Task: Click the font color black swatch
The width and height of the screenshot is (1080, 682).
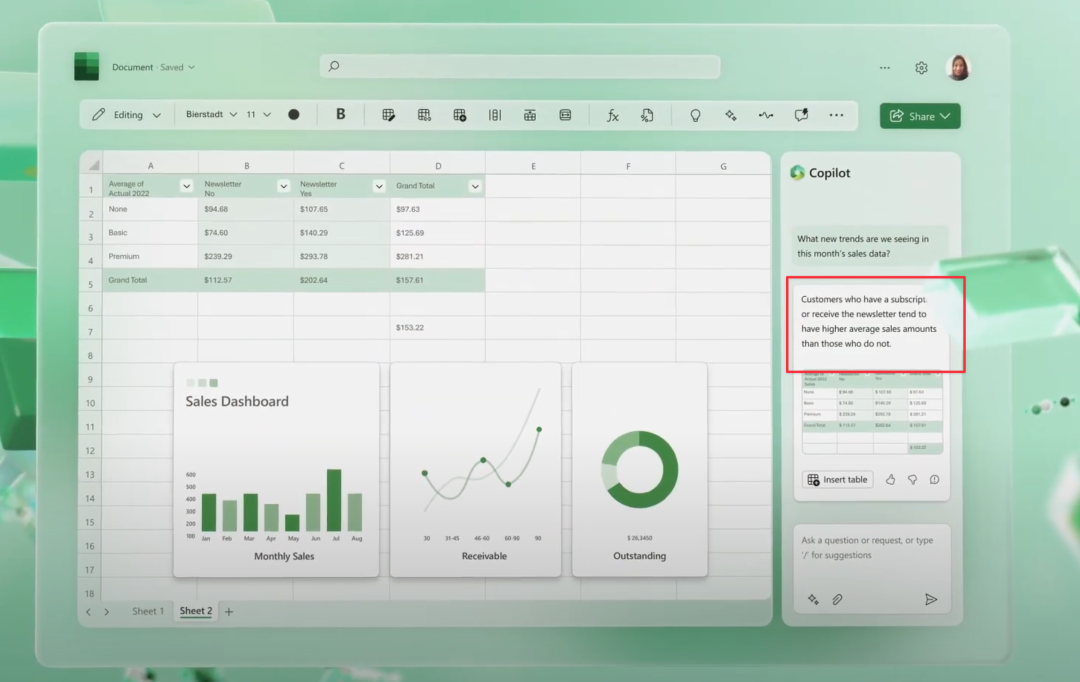Action: 293,114
